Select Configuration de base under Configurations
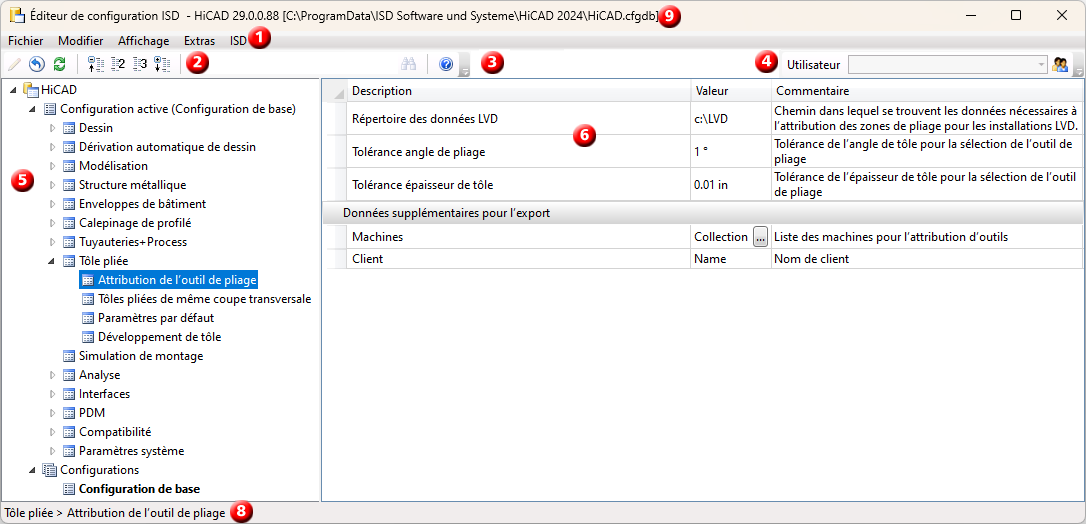Screen dimensions: 1086x524 [139, 489]
